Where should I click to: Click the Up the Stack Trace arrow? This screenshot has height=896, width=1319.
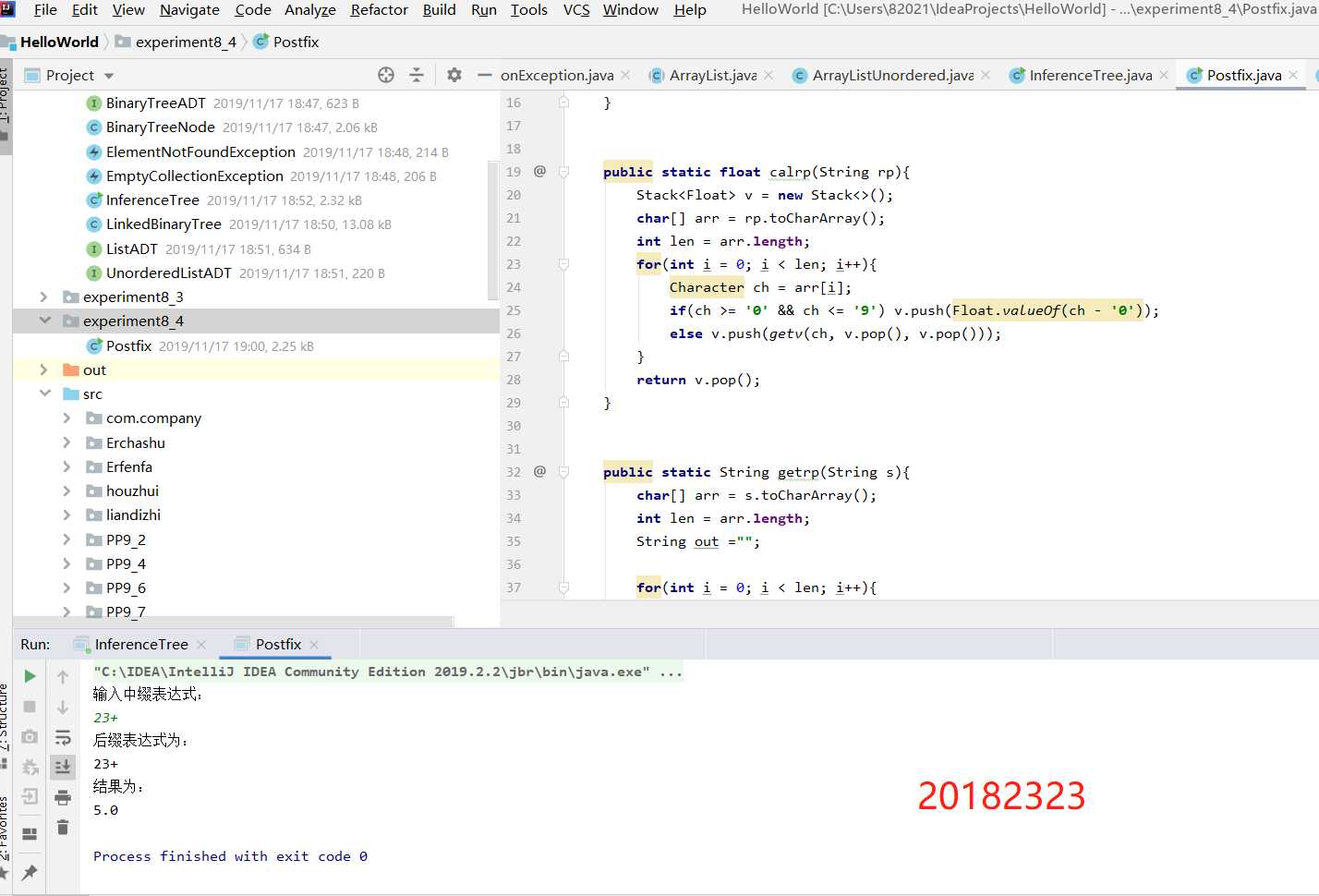(x=63, y=677)
